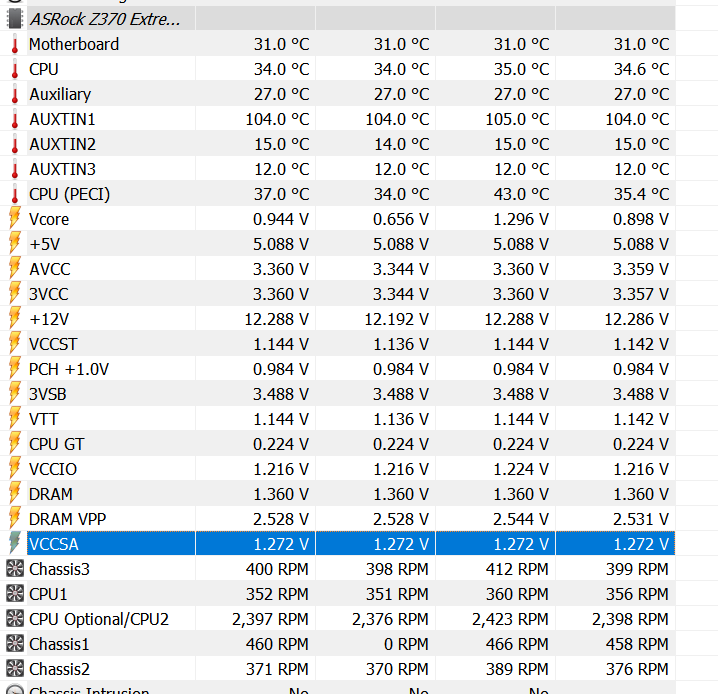718x694 pixels.
Task: Click the fan icon beside CPU1
Action: [15, 594]
